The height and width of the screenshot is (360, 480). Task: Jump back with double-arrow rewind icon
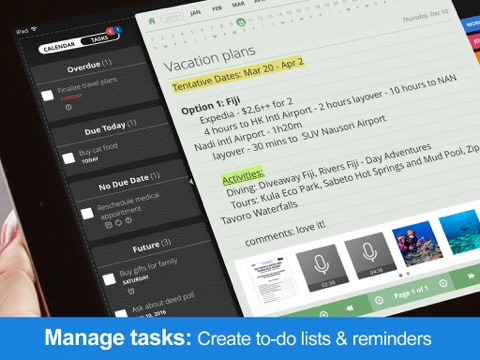coord(350,308)
